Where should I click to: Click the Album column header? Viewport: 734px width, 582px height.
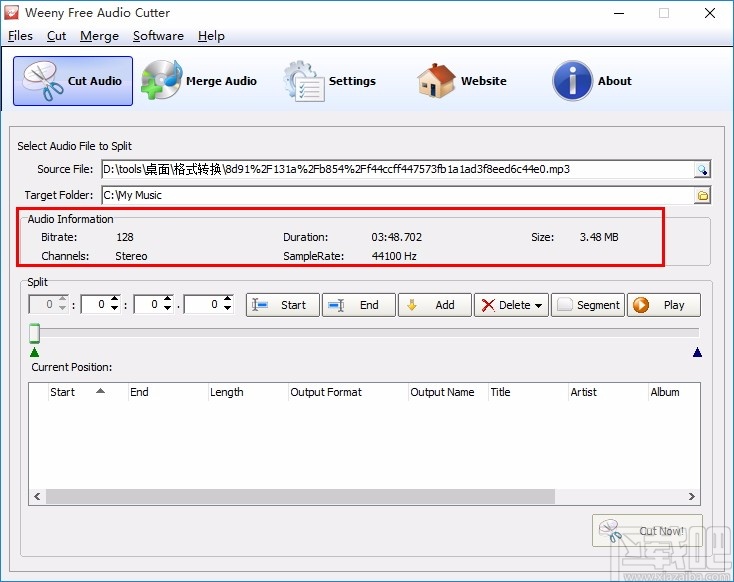[675, 392]
